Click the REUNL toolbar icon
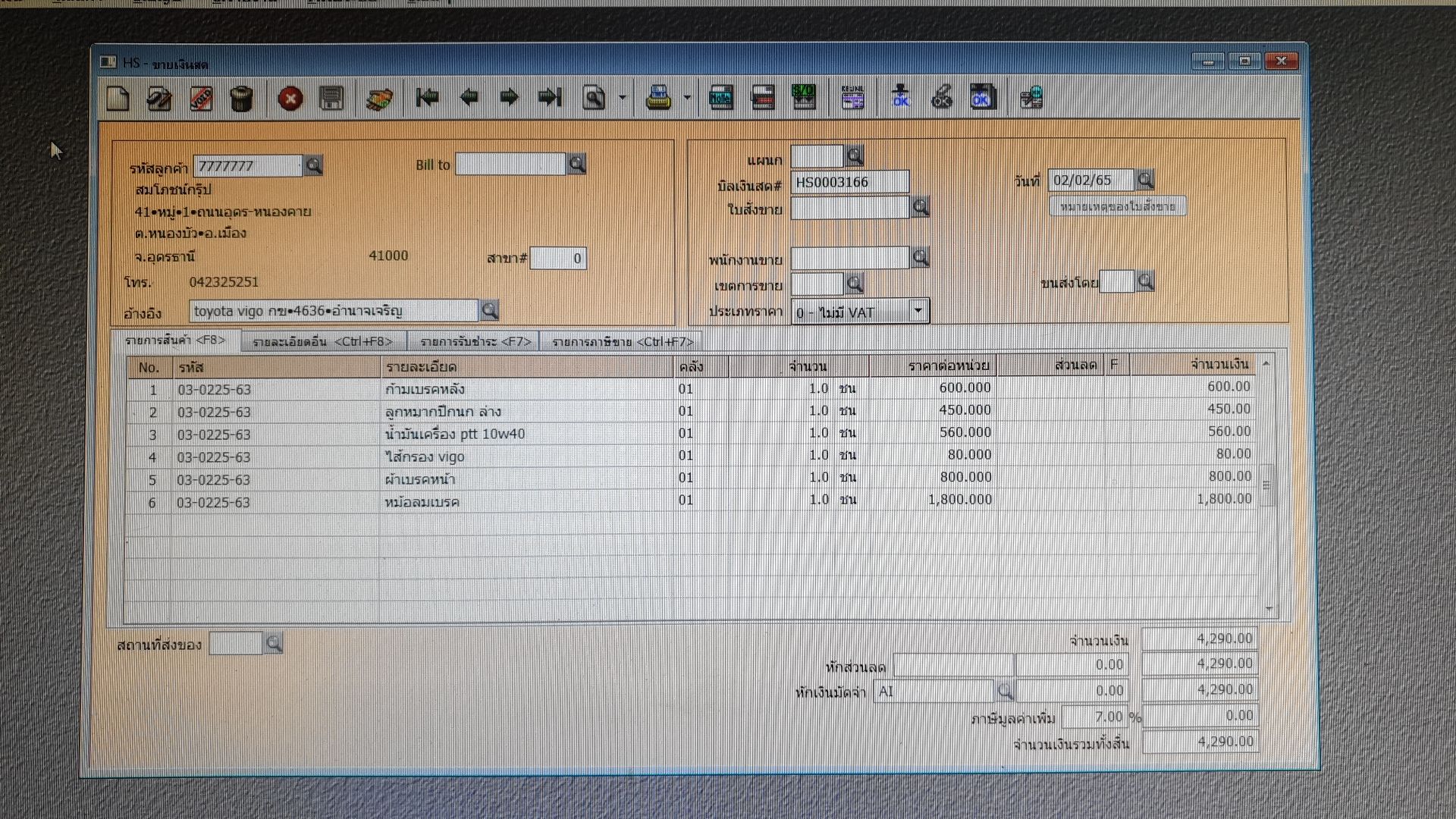 point(853,98)
